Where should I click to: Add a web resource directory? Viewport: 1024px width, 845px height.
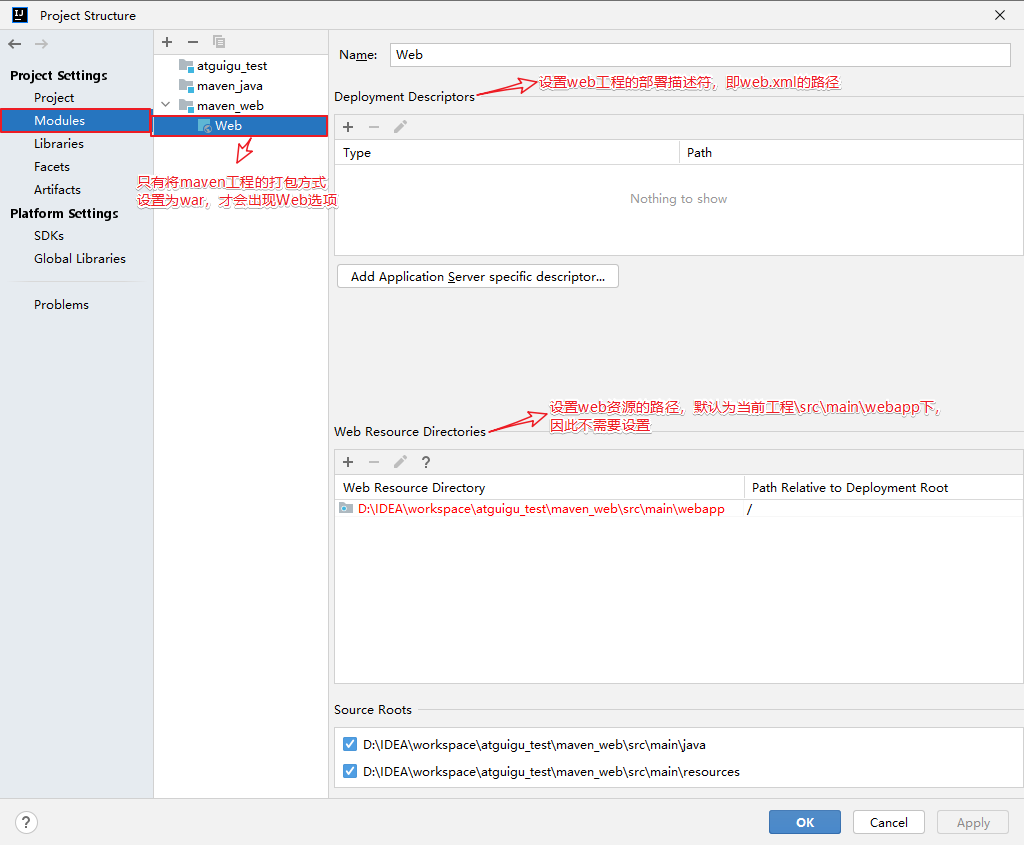coord(348,462)
